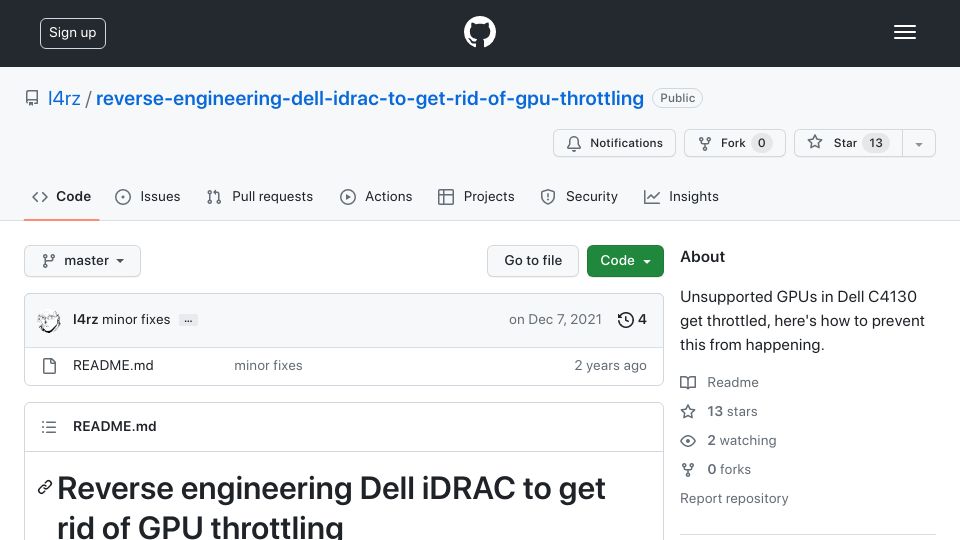Click the fork icon next to 0 forks
The image size is (960, 540).
click(x=688, y=470)
